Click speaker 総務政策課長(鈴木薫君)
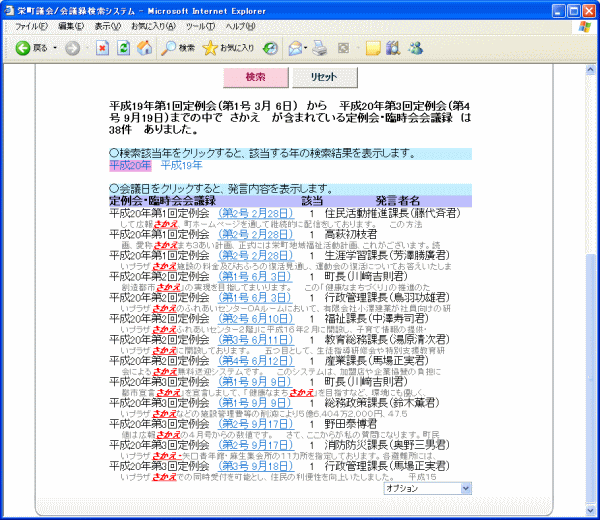The width and height of the screenshot is (600, 520). click(x=382, y=403)
